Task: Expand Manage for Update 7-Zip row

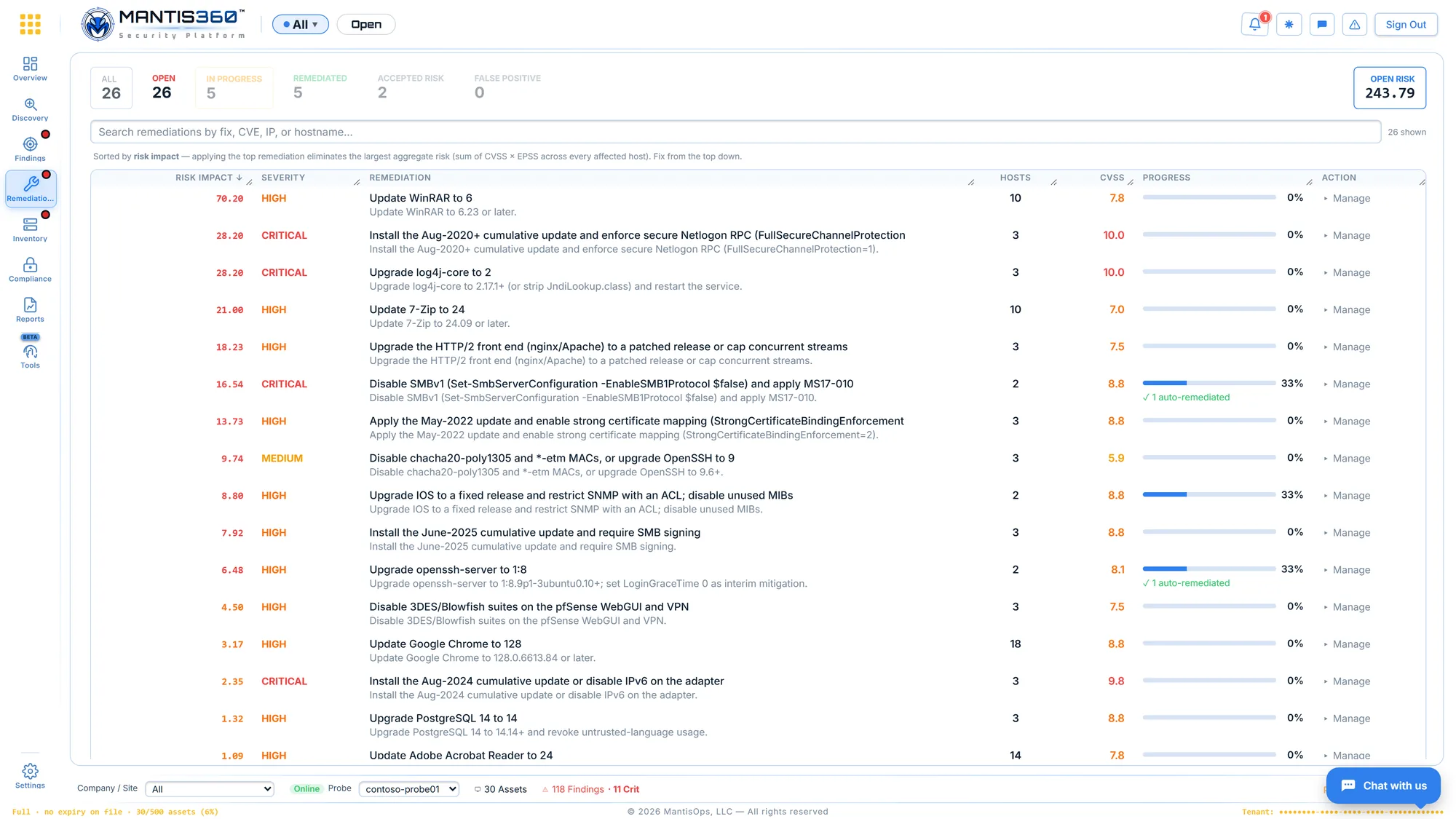Action: [x=1347, y=309]
